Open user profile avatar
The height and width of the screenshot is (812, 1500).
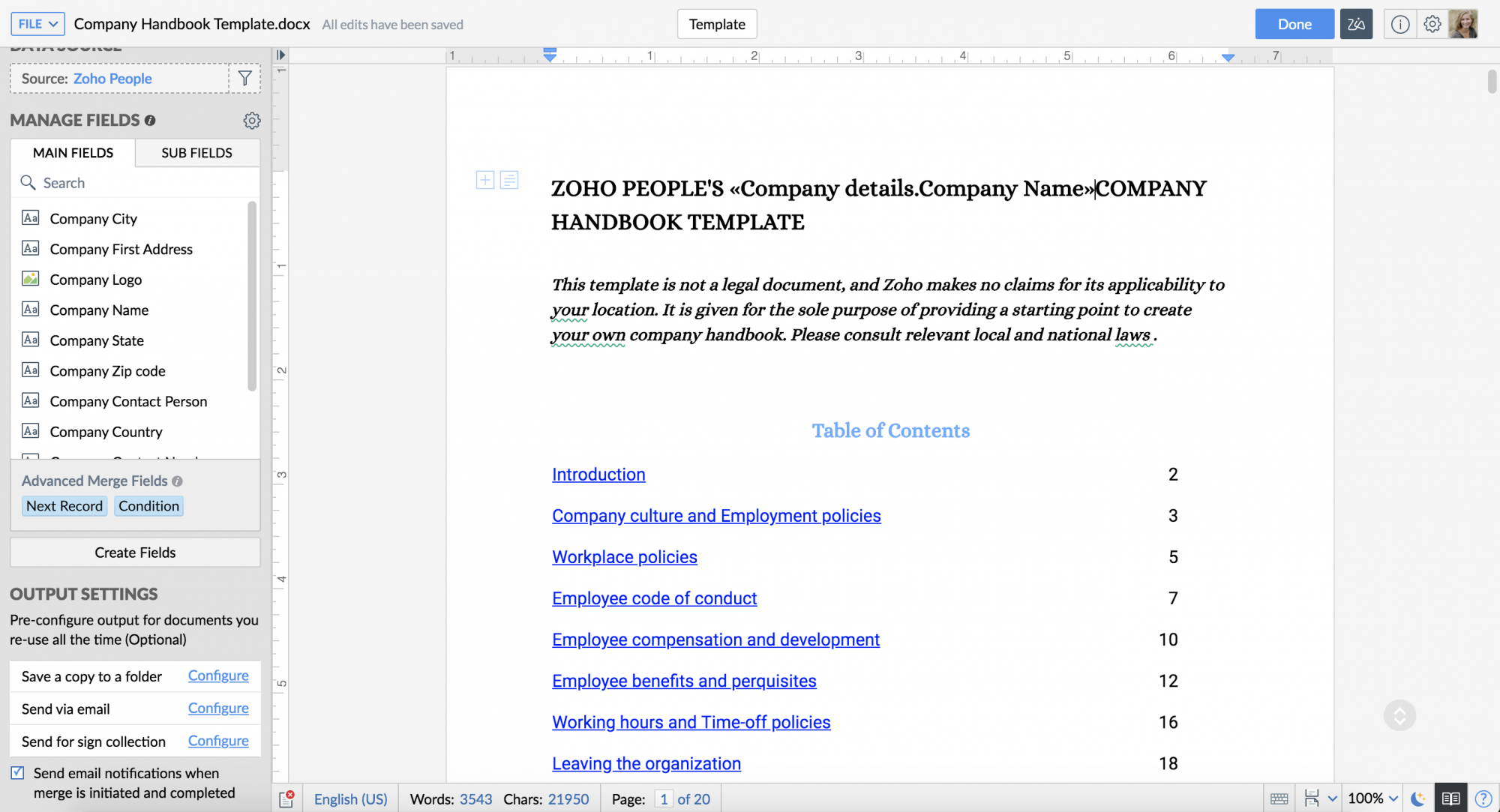(x=1462, y=24)
